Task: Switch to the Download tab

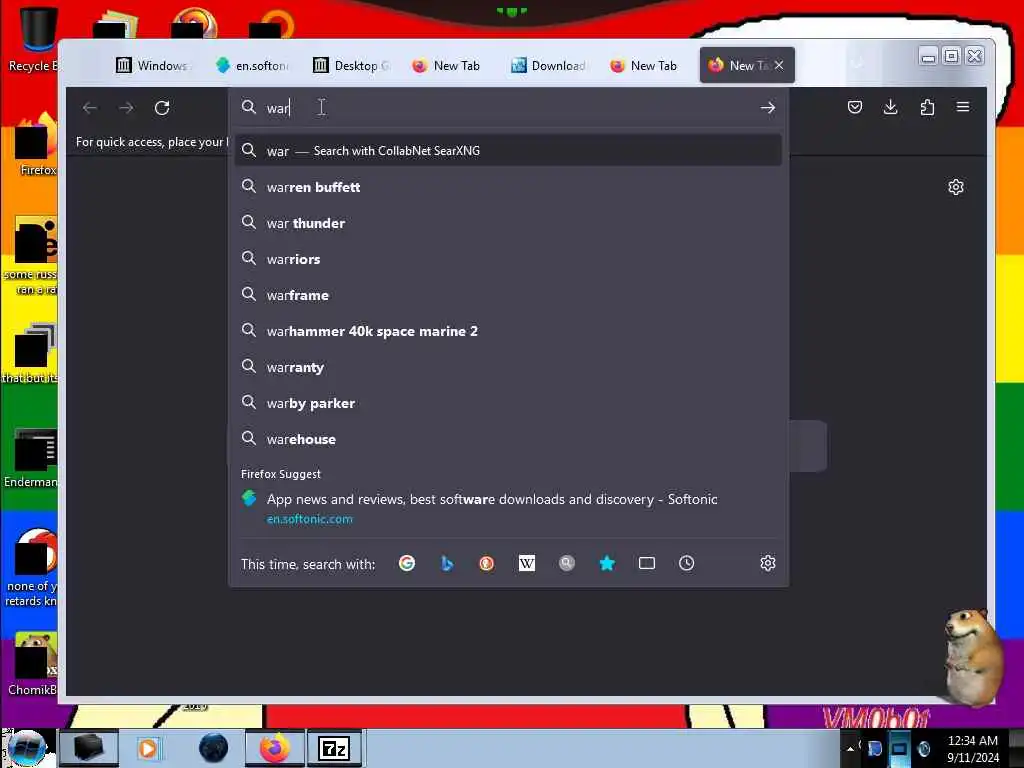Action: 549,65
